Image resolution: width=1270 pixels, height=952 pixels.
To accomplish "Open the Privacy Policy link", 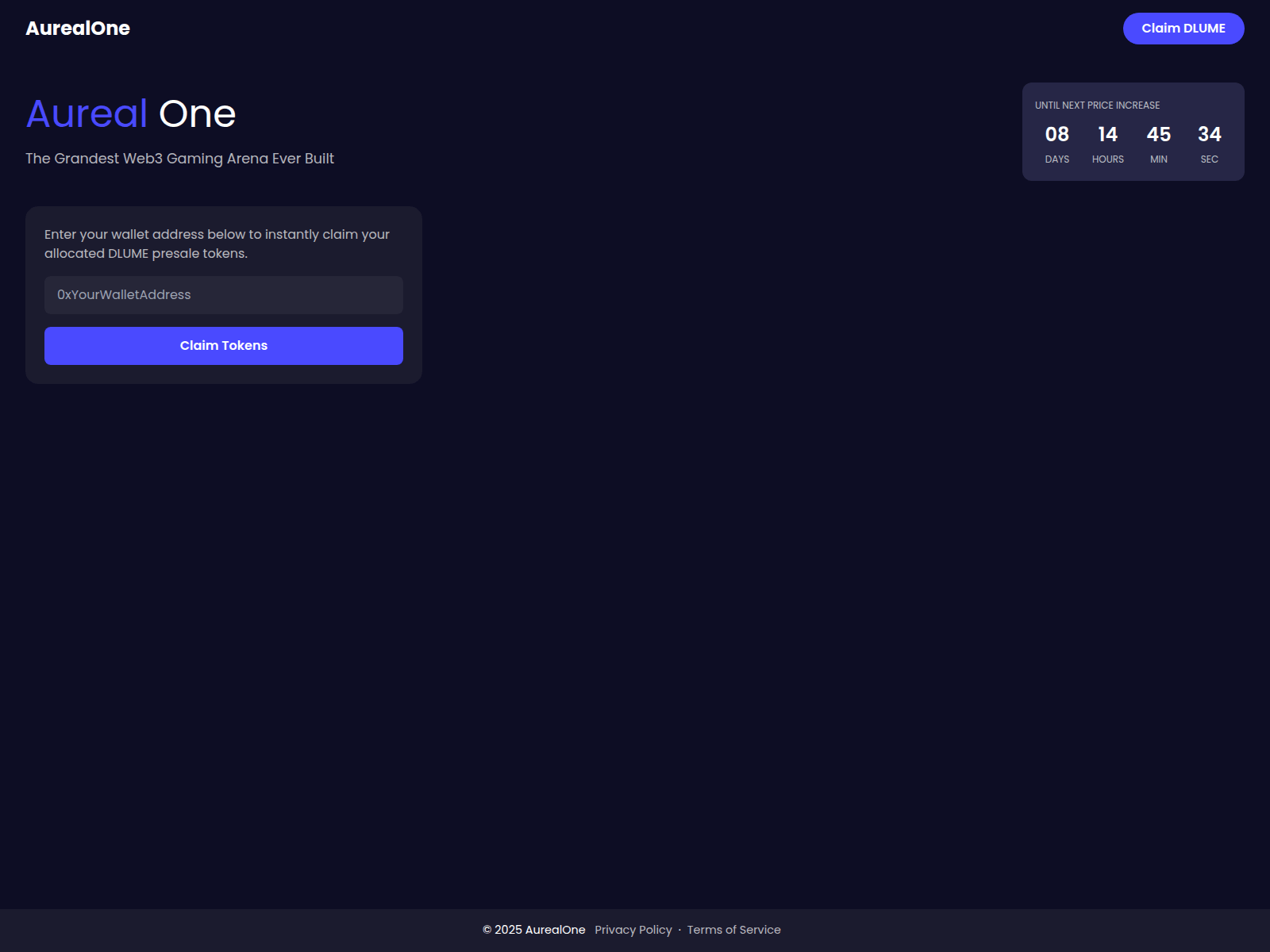I will tap(633, 929).
